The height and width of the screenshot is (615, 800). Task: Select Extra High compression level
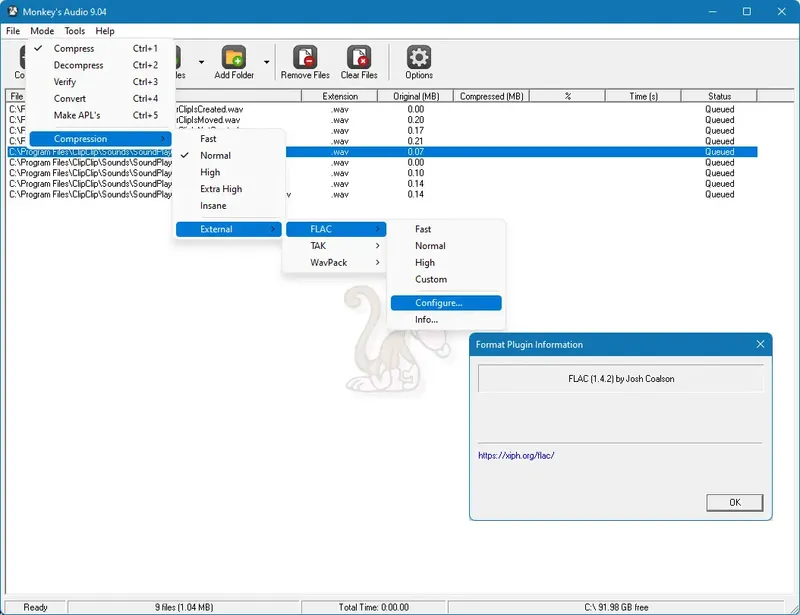(229, 189)
